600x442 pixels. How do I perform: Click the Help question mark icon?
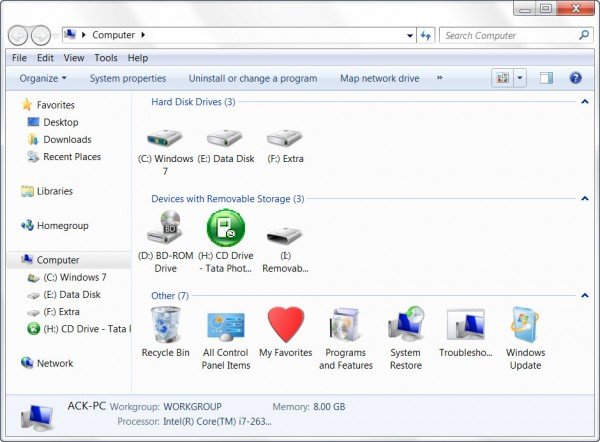(x=576, y=78)
